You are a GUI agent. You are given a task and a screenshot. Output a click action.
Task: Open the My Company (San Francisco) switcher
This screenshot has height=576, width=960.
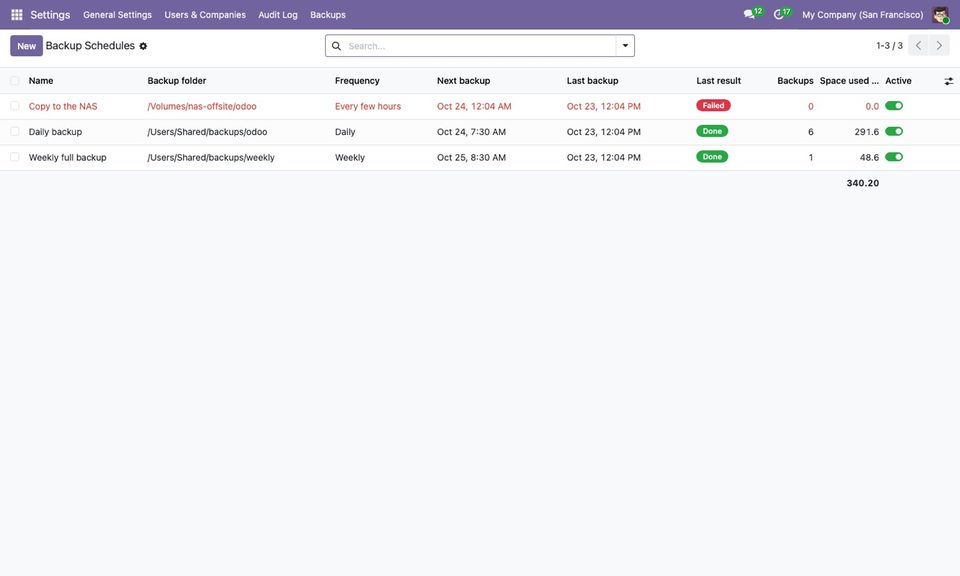coord(862,15)
